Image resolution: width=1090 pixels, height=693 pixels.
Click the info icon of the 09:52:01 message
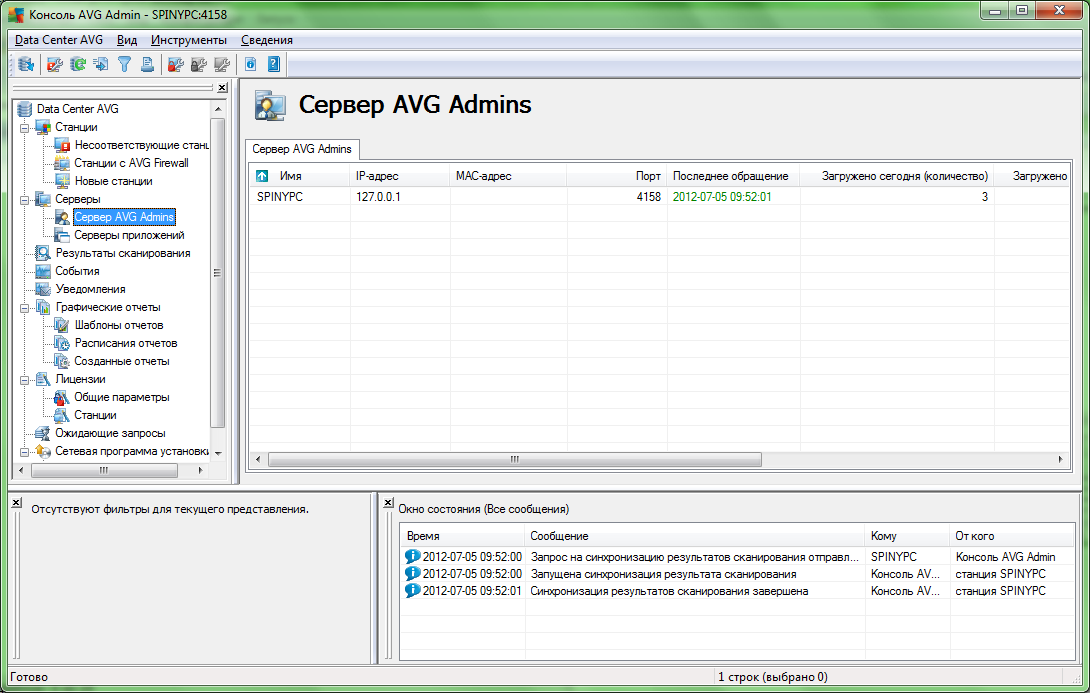[x=412, y=590]
